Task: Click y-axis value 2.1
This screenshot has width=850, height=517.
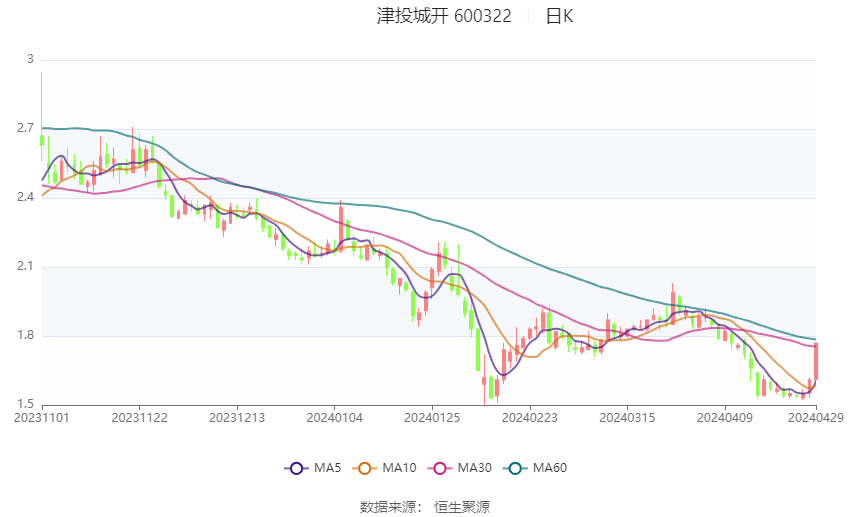Action: coord(25,266)
